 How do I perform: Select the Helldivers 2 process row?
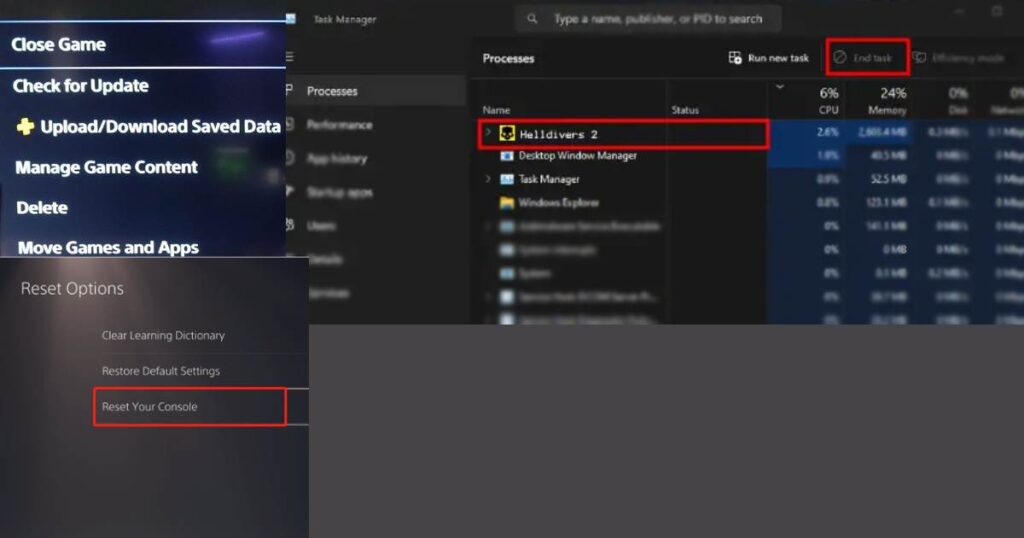623,134
